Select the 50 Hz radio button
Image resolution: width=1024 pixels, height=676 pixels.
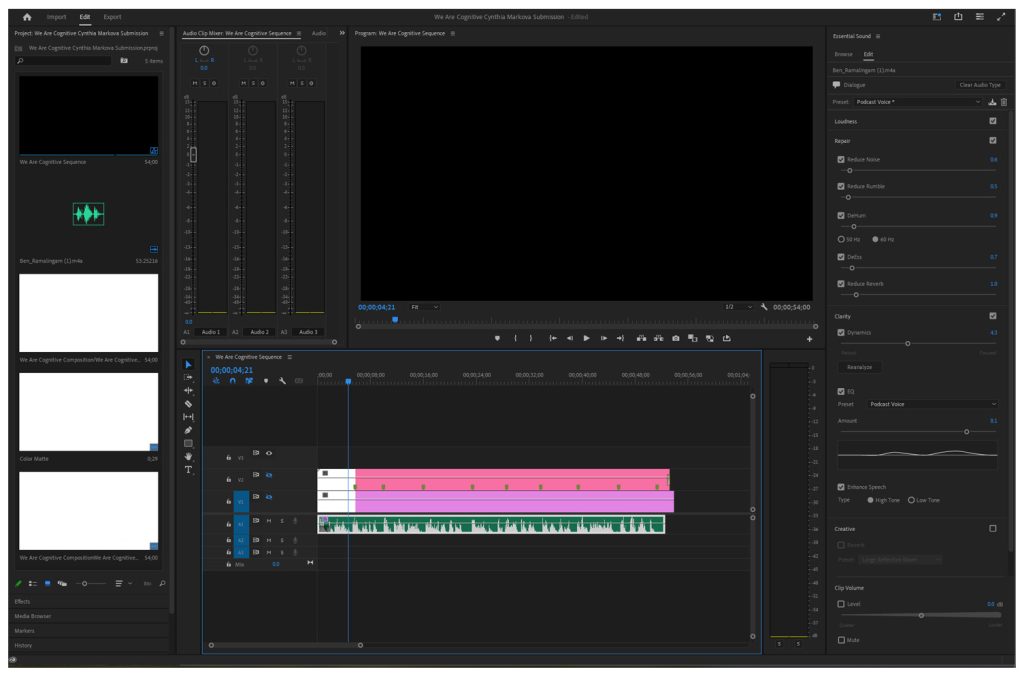click(x=841, y=239)
